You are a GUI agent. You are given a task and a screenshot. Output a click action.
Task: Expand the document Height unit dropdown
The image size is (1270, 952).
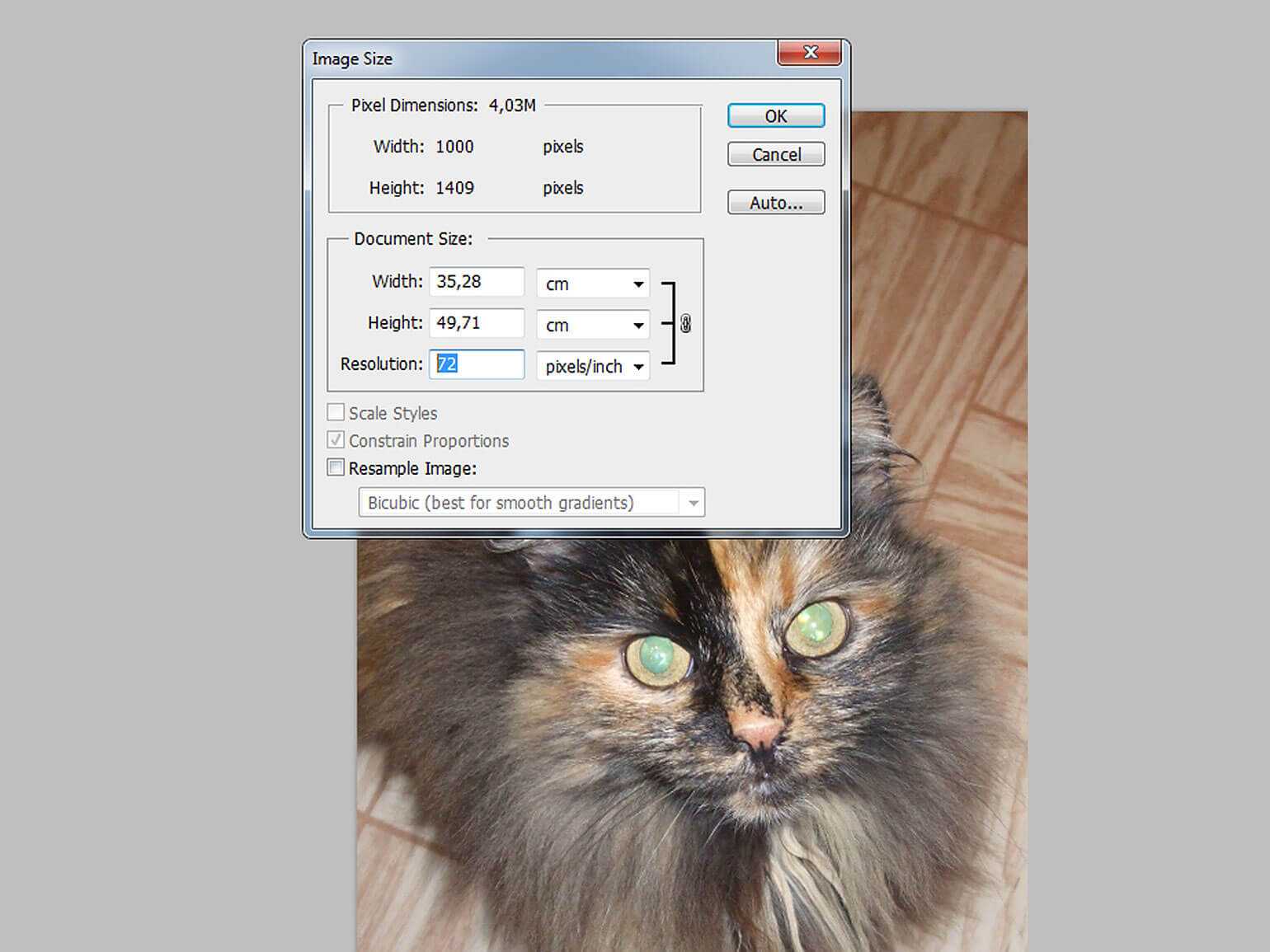click(x=593, y=325)
